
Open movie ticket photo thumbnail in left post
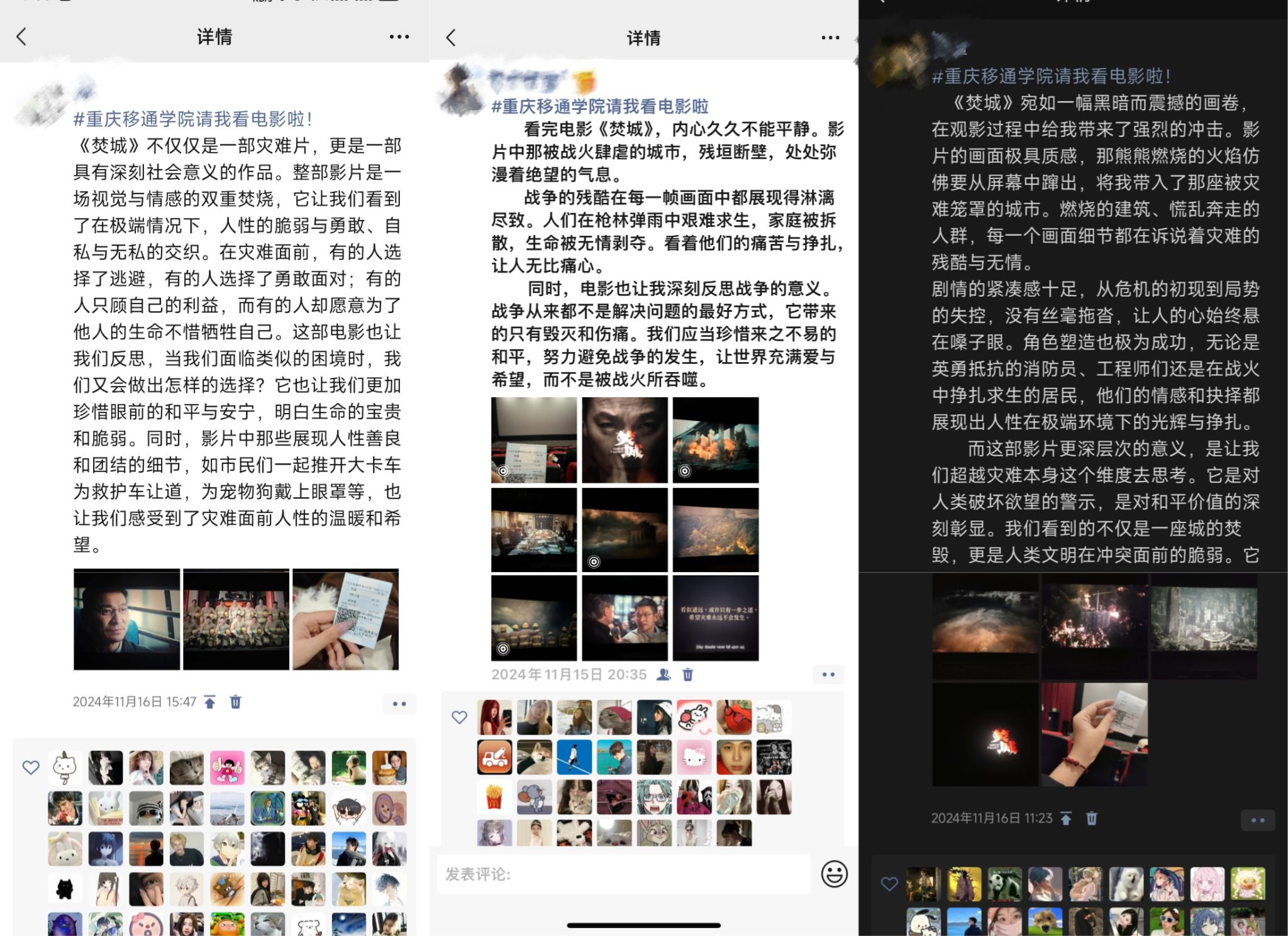[x=345, y=619]
